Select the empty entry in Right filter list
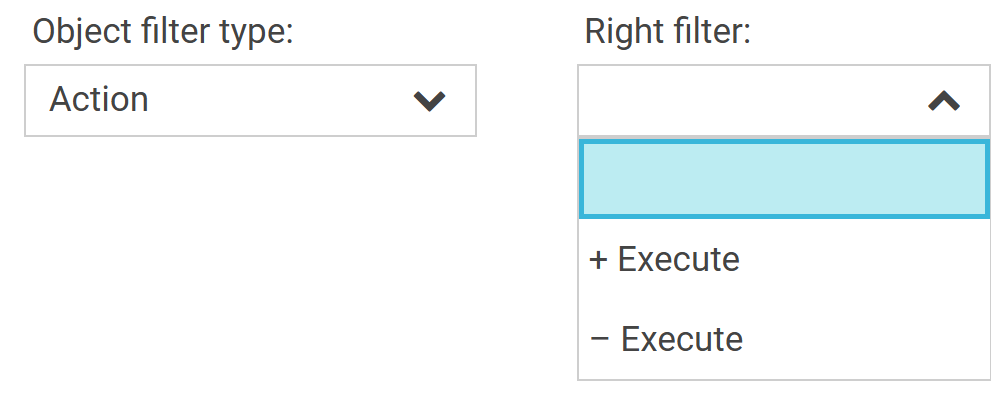 pos(783,180)
